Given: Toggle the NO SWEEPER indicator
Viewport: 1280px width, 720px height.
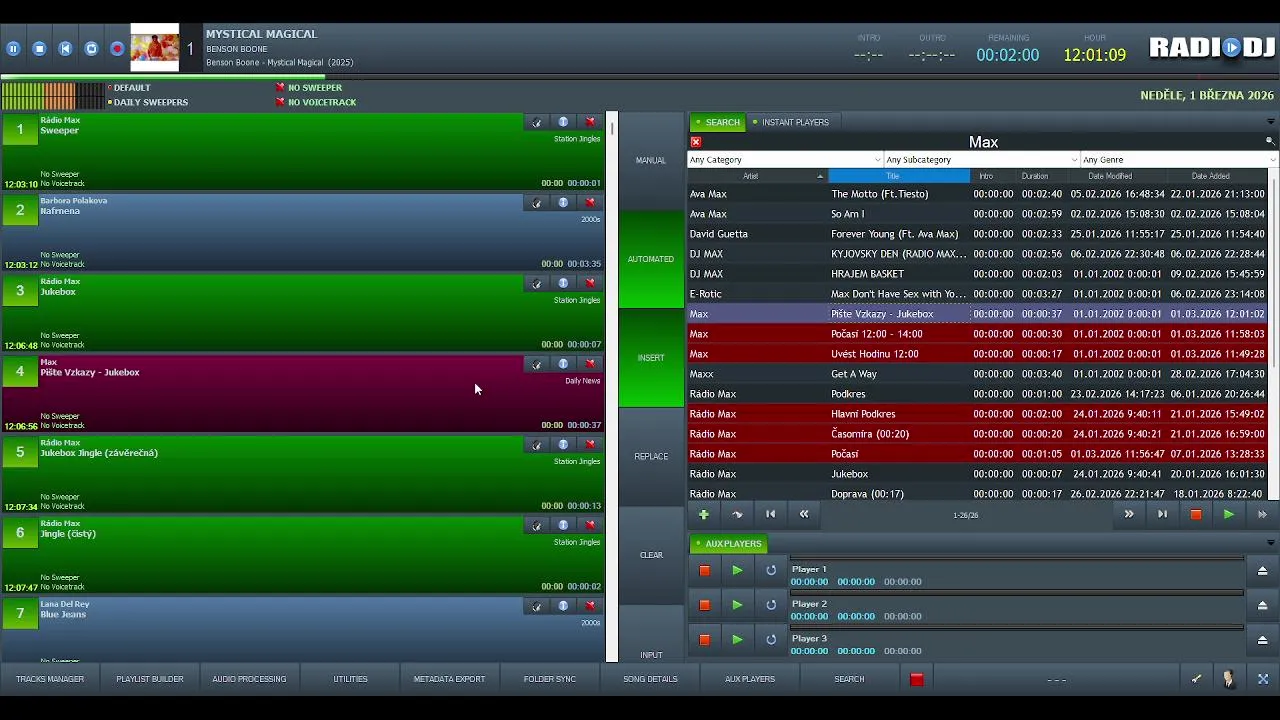Looking at the screenshot, I should click(x=309, y=88).
